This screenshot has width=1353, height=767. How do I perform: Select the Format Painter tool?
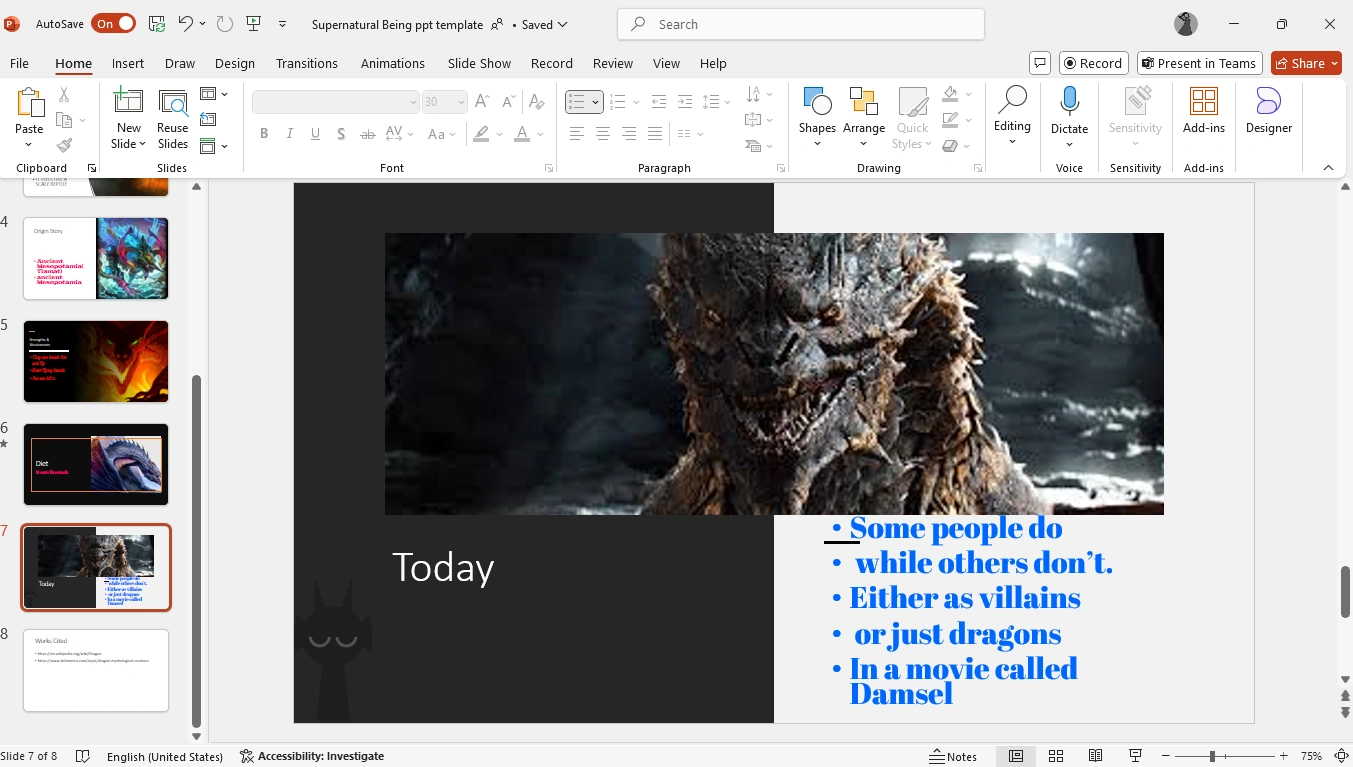point(62,147)
